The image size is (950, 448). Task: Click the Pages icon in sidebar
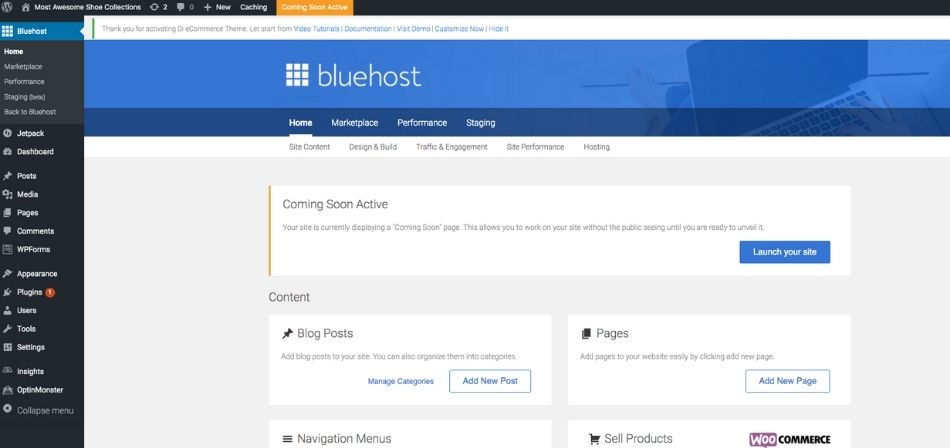coord(7,213)
